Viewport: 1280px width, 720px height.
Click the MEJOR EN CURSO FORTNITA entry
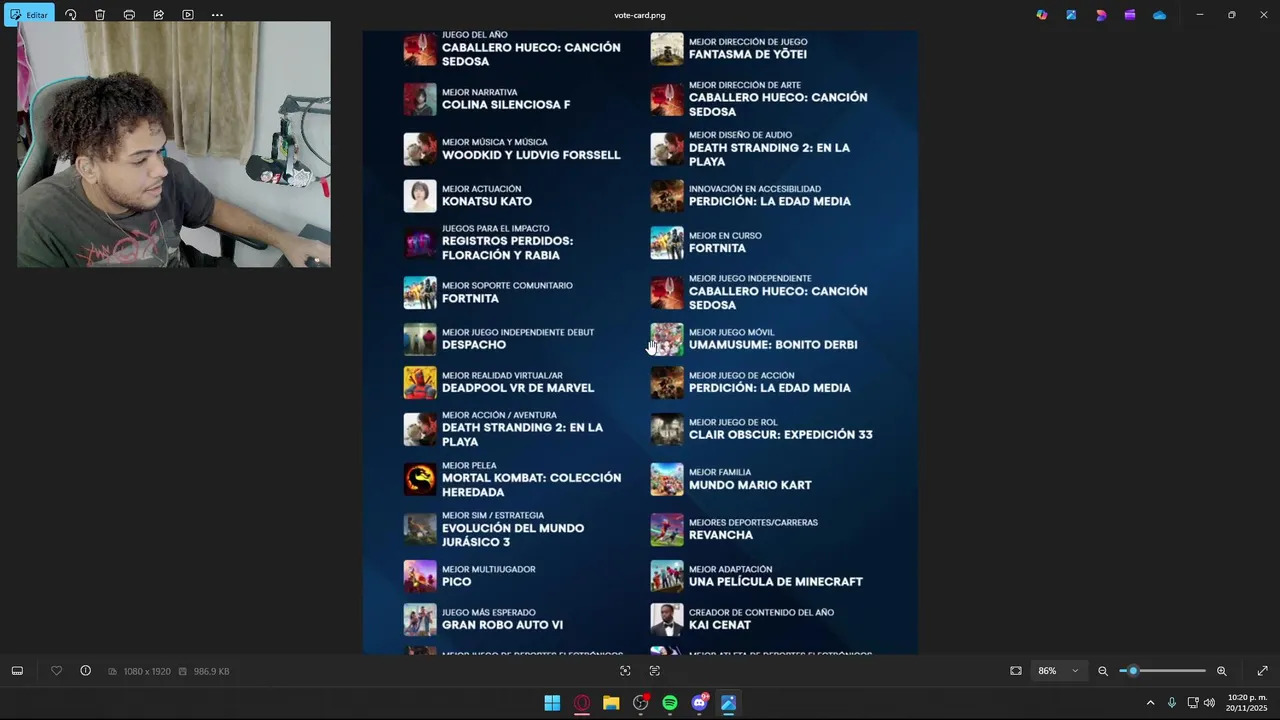tap(706, 242)
